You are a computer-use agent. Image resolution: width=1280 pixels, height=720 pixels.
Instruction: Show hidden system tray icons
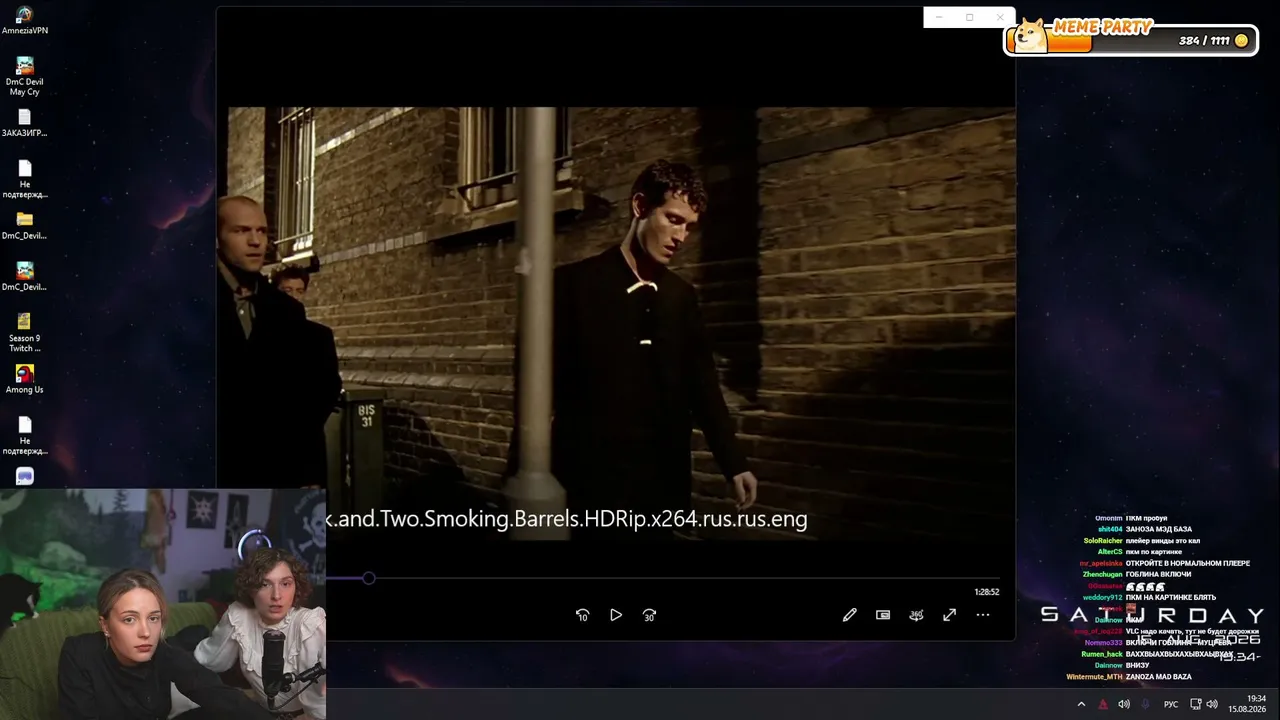tap(1081, 704)
